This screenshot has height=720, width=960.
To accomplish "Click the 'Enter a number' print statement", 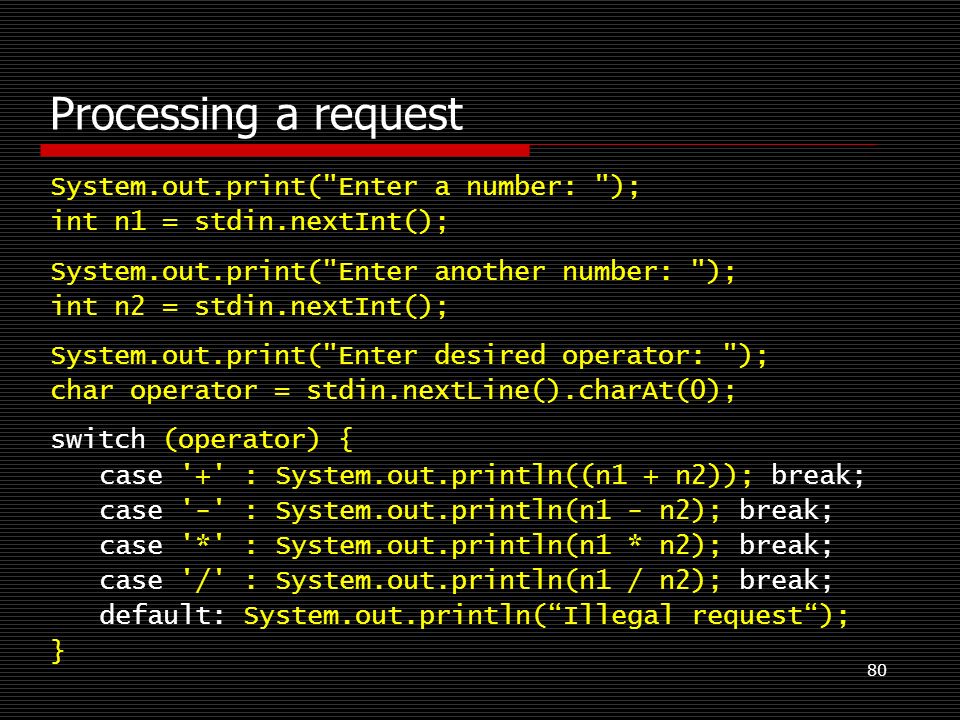I will point(345,187).
